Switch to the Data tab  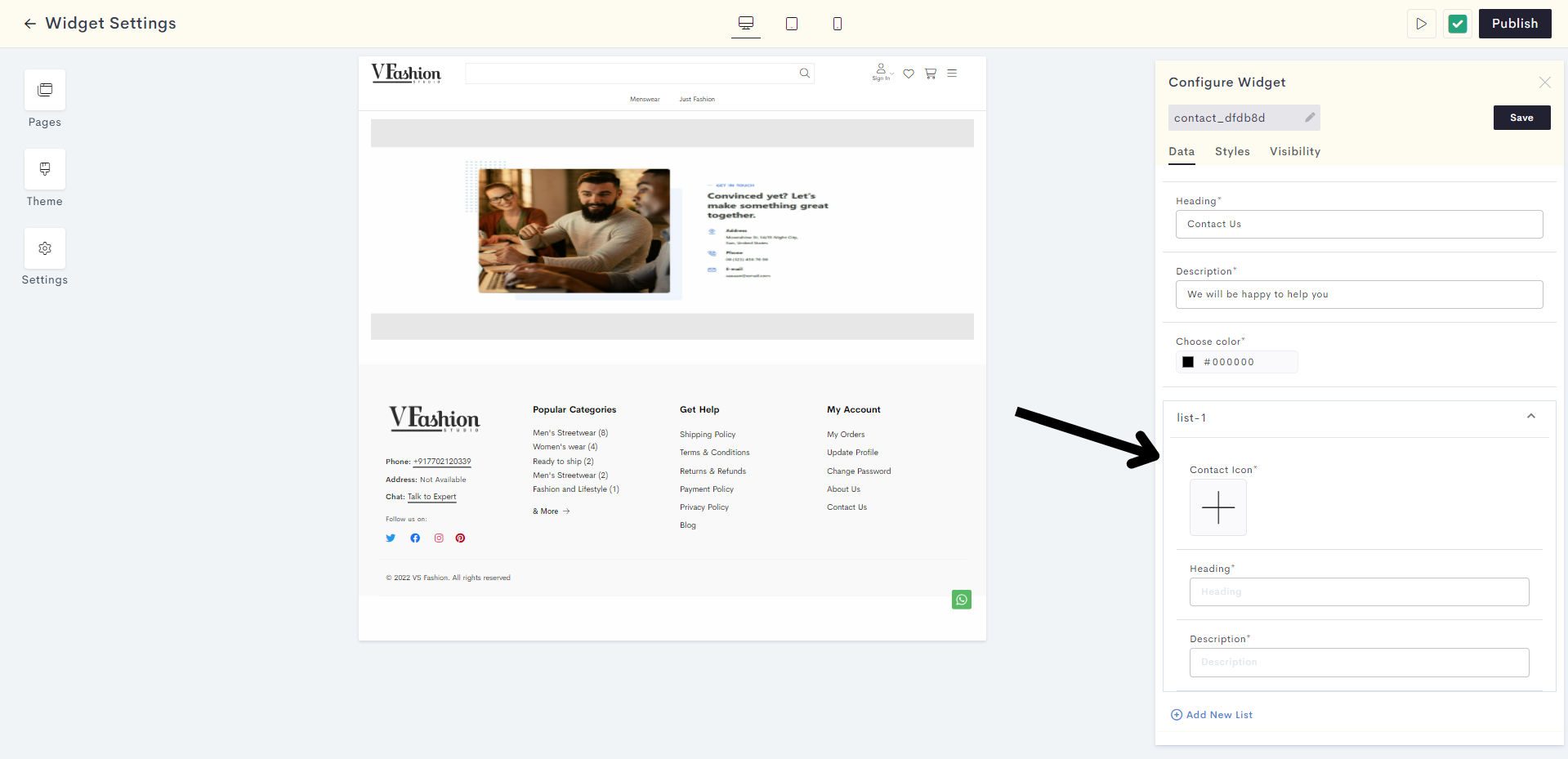tap(1182, 152)
